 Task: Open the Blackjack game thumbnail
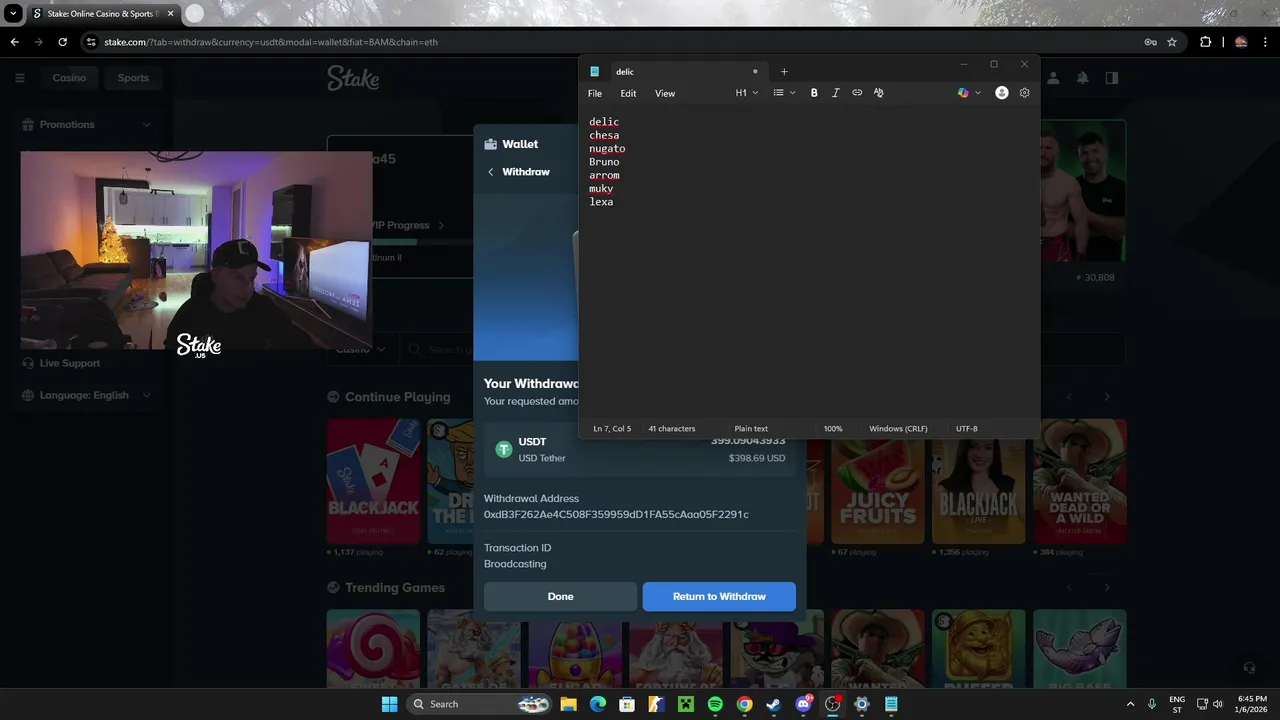click(373, 481)
